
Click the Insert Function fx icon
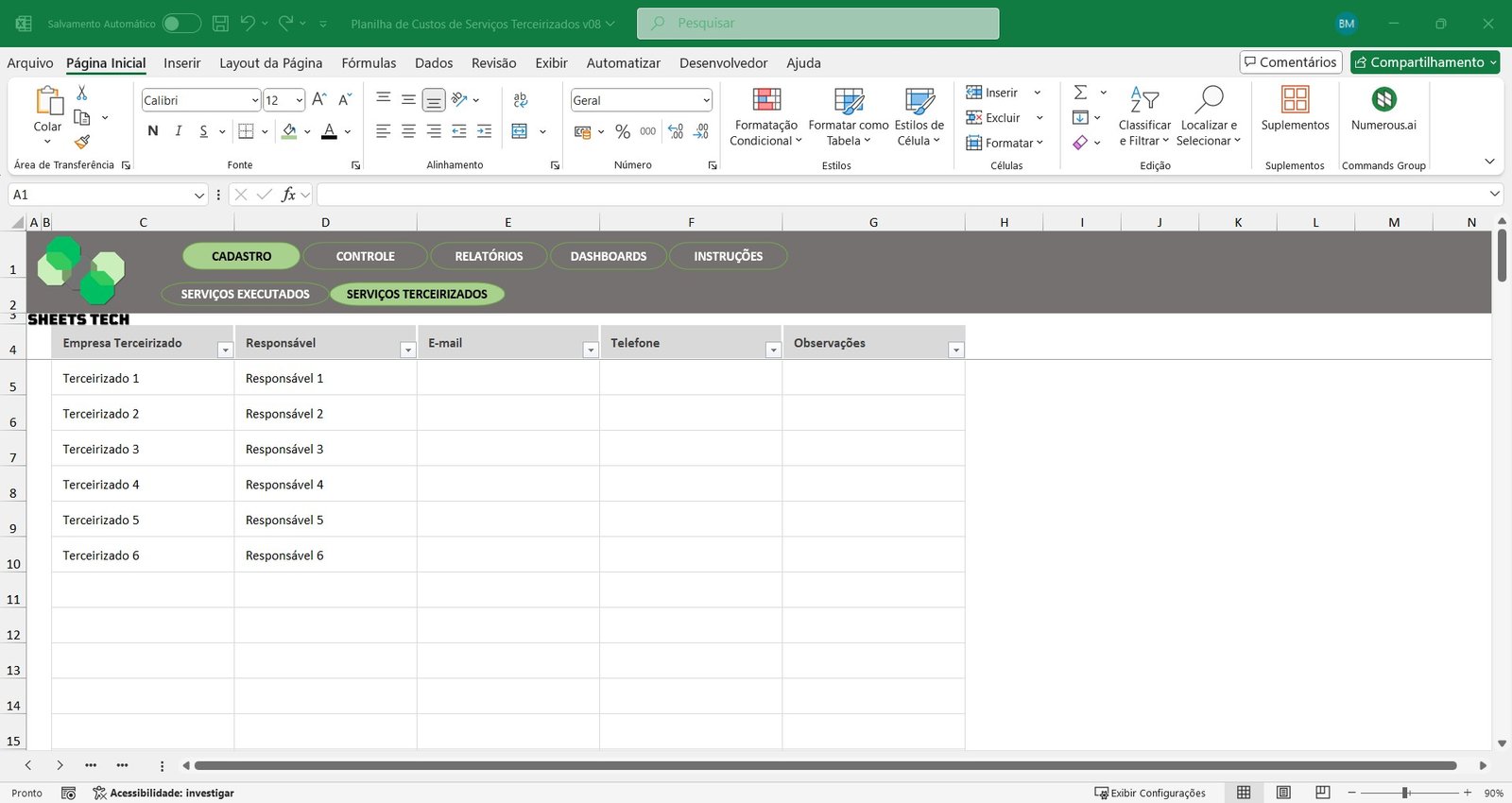pos(288,195)
